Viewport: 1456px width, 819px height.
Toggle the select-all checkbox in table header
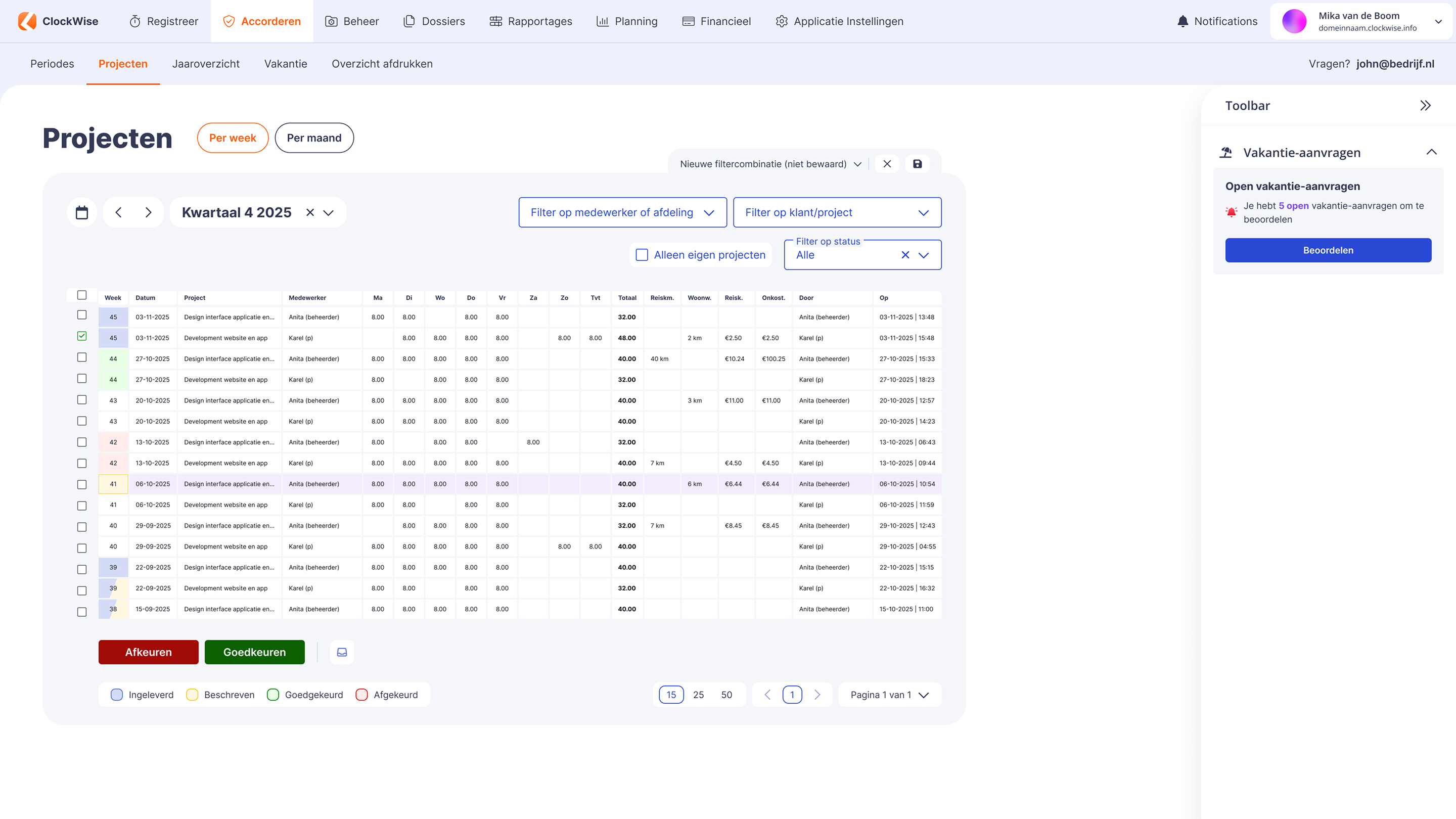coord(82,295)
